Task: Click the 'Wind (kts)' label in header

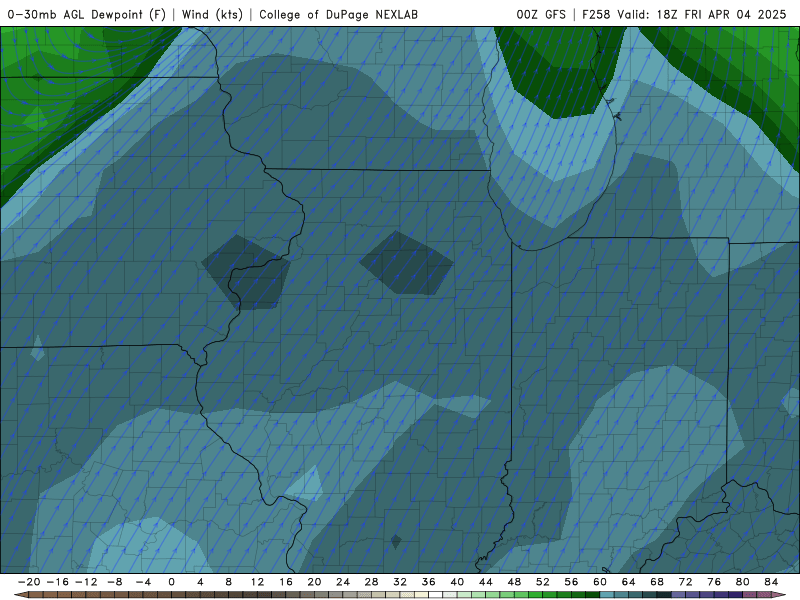Action: [212, 14]
